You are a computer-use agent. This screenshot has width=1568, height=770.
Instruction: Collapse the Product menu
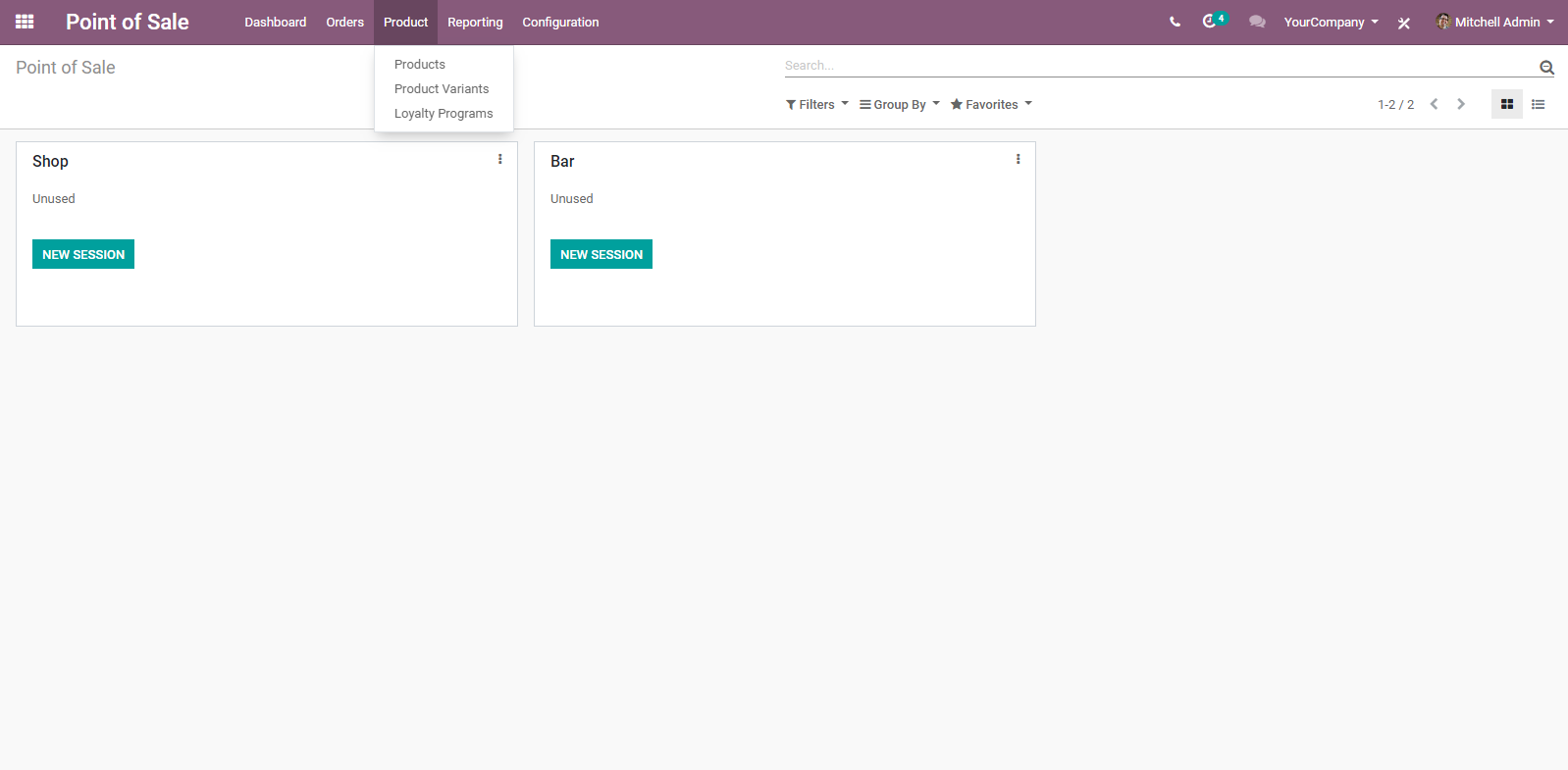(x=405, y=22)
